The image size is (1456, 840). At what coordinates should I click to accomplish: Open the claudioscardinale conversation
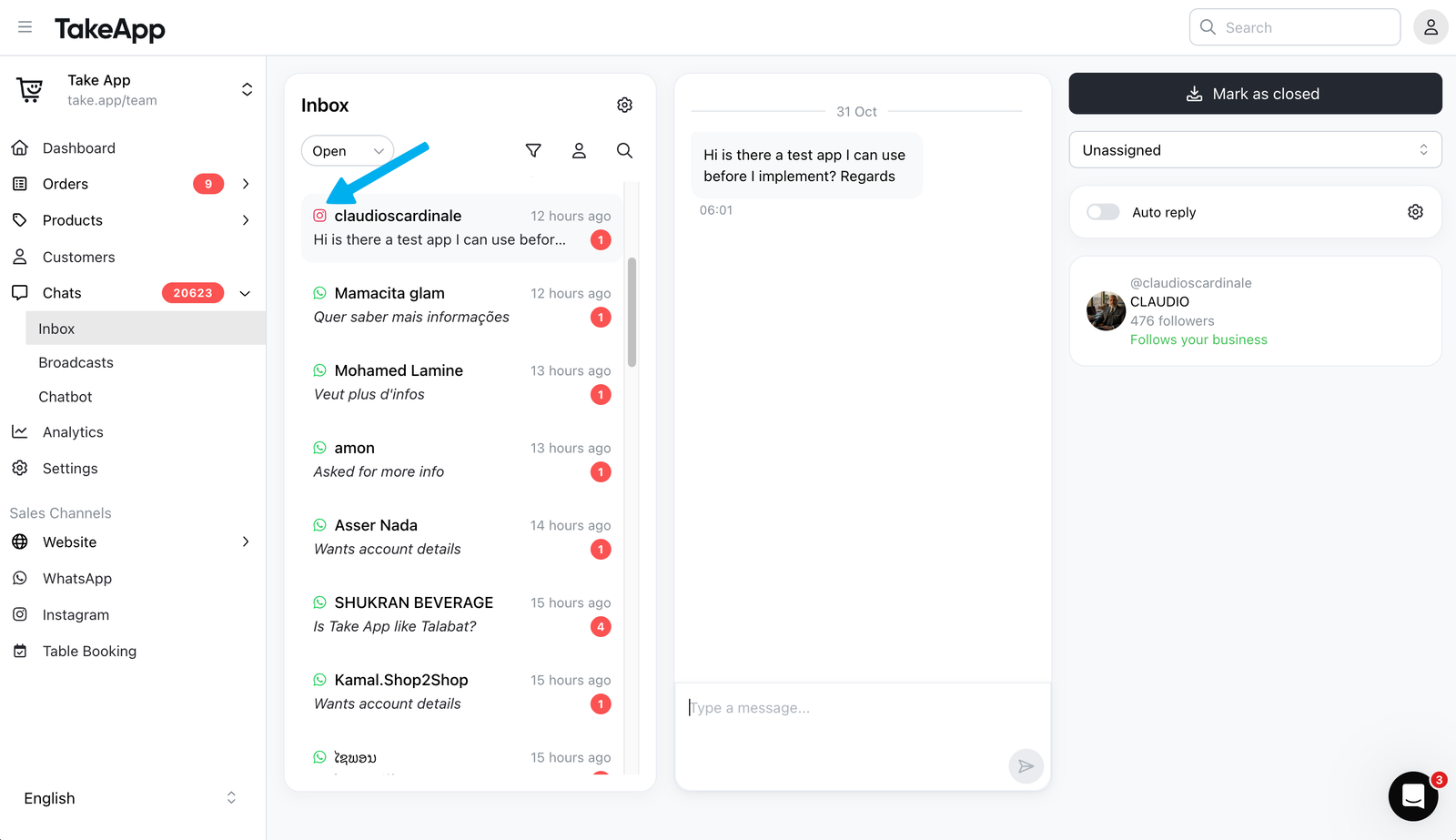tap(462, 228)
